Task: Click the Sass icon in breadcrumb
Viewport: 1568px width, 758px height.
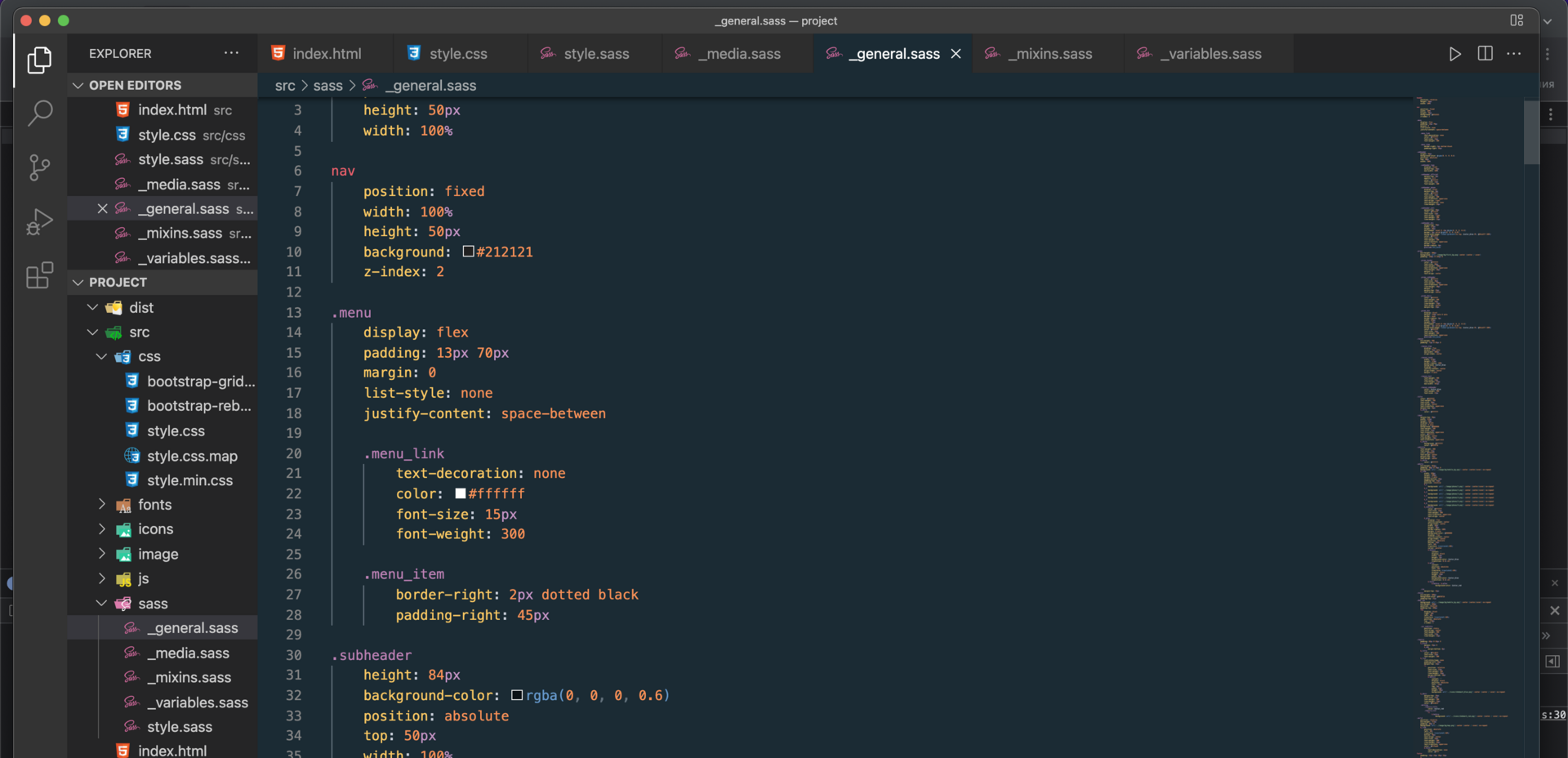Action: [370, 85]
